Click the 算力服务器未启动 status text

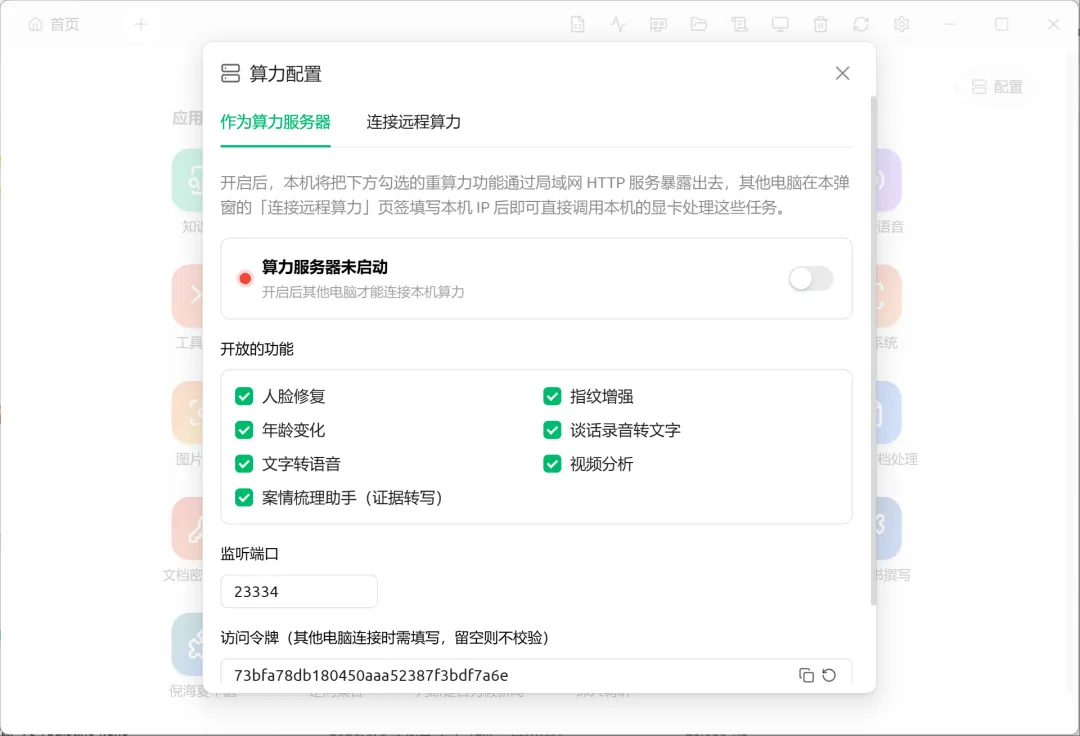tap(324, 267)
